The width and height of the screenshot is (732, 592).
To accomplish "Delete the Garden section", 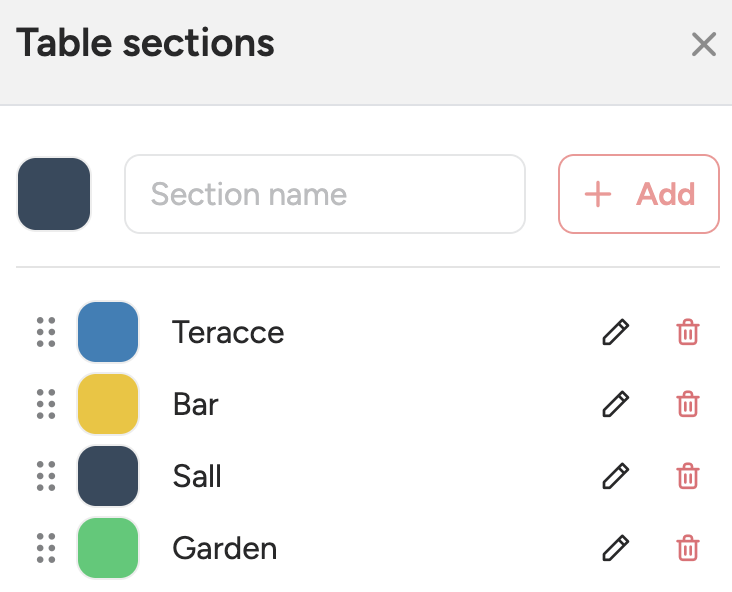I will 688,548.
